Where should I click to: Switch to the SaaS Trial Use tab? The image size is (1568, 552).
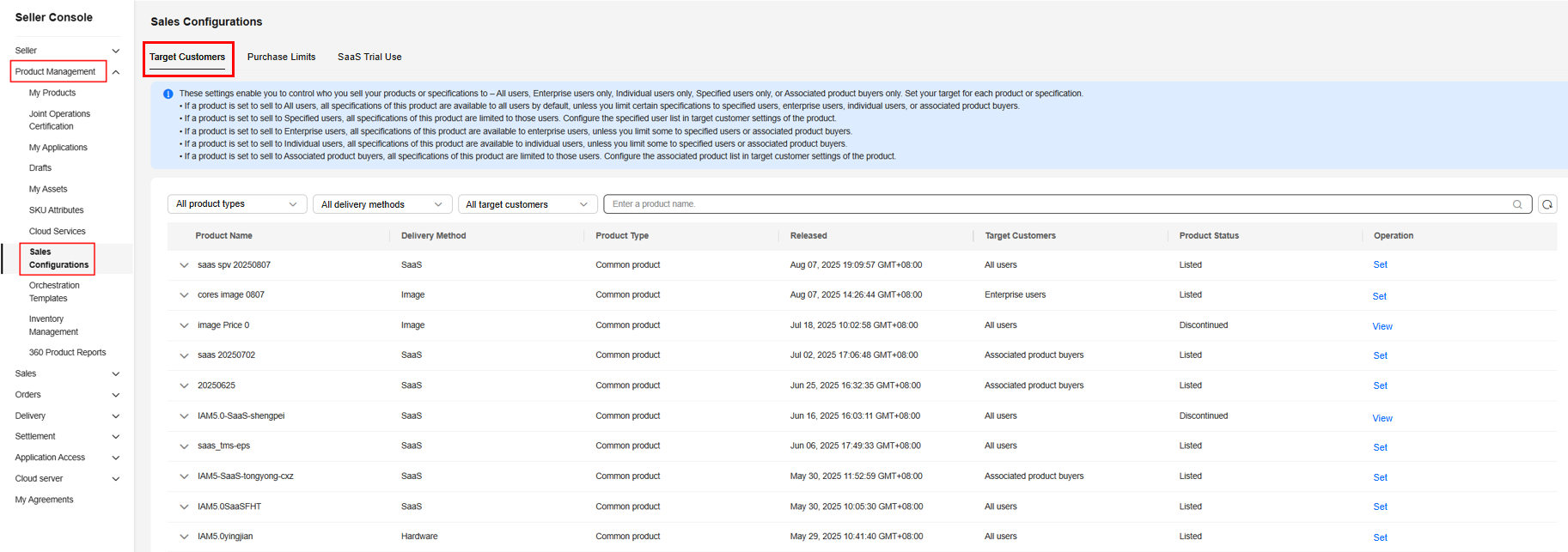pyautogui.click(x=369, y=57)
